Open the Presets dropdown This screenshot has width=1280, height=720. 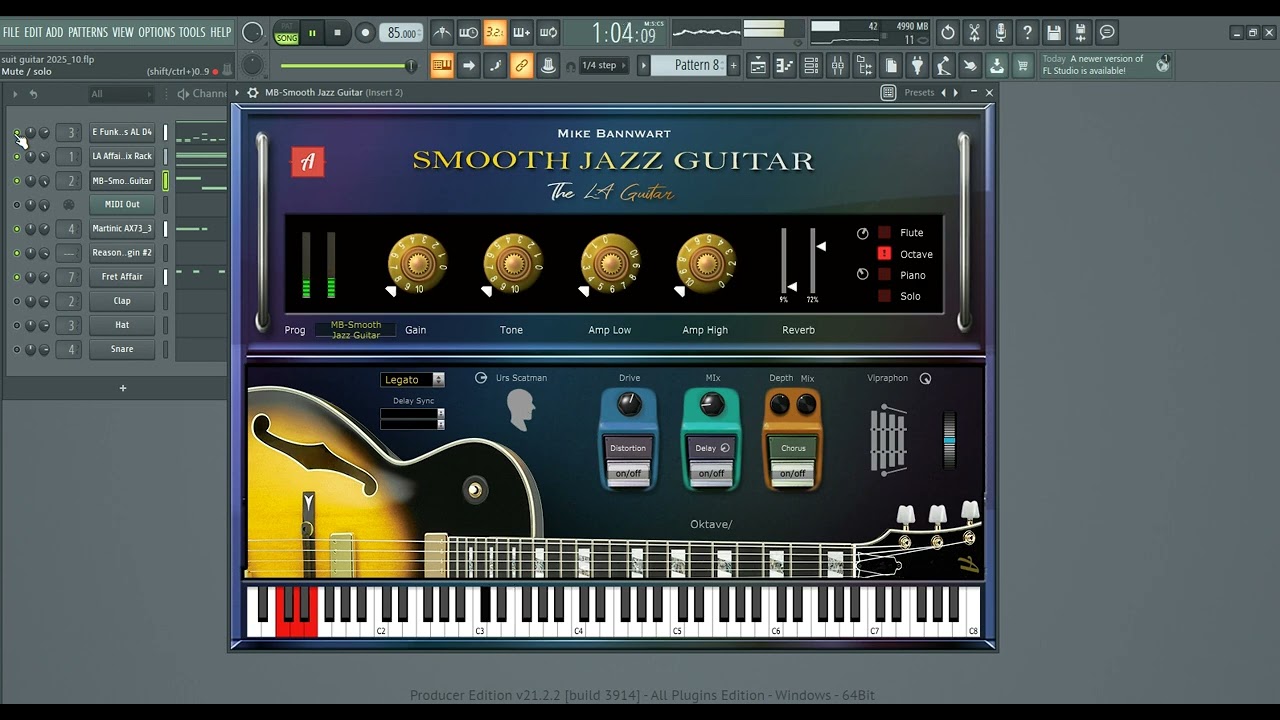pyautogui.click(x=919, y=93)
